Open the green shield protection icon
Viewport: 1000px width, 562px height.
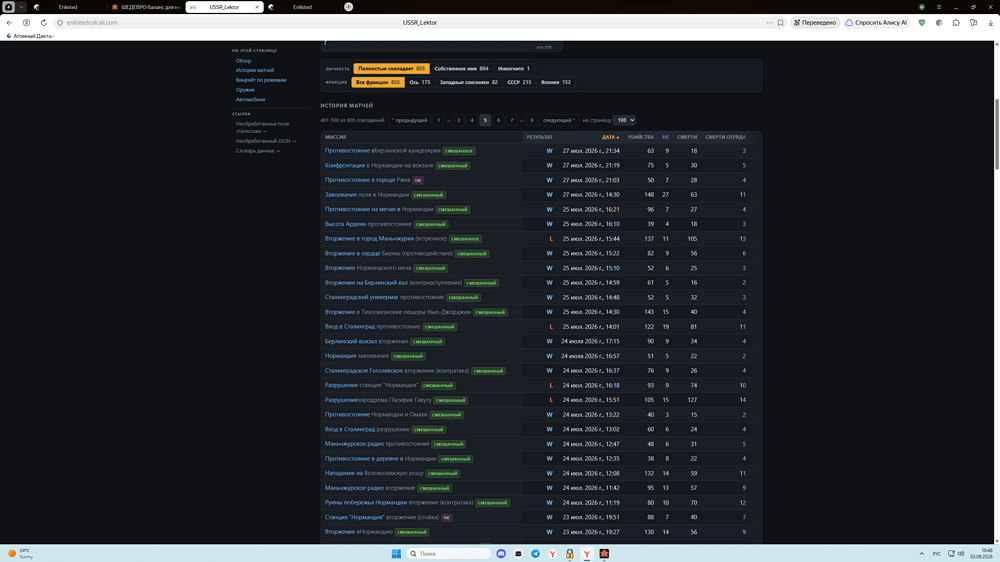click(x=922, y=22)
